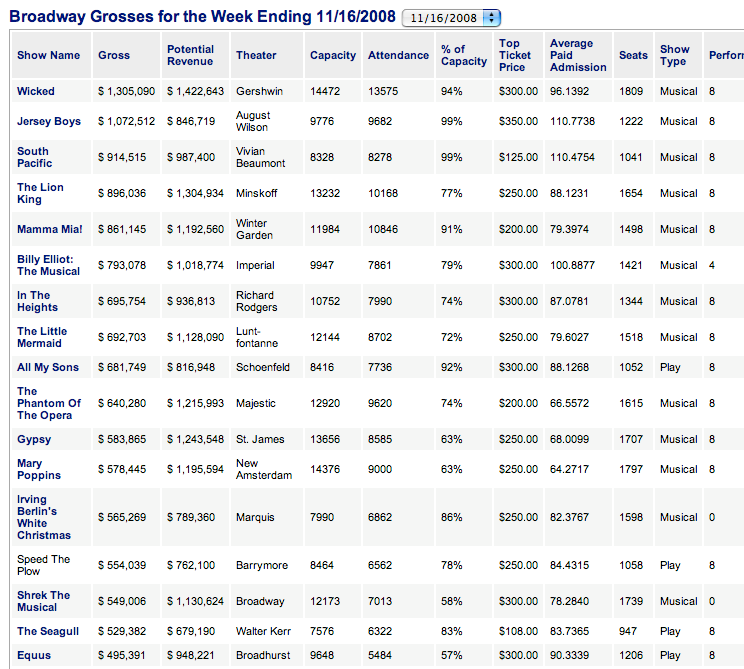Screen dimensions: 744x669
Task: Sort by Show Name column header
Action: [48, 56]
